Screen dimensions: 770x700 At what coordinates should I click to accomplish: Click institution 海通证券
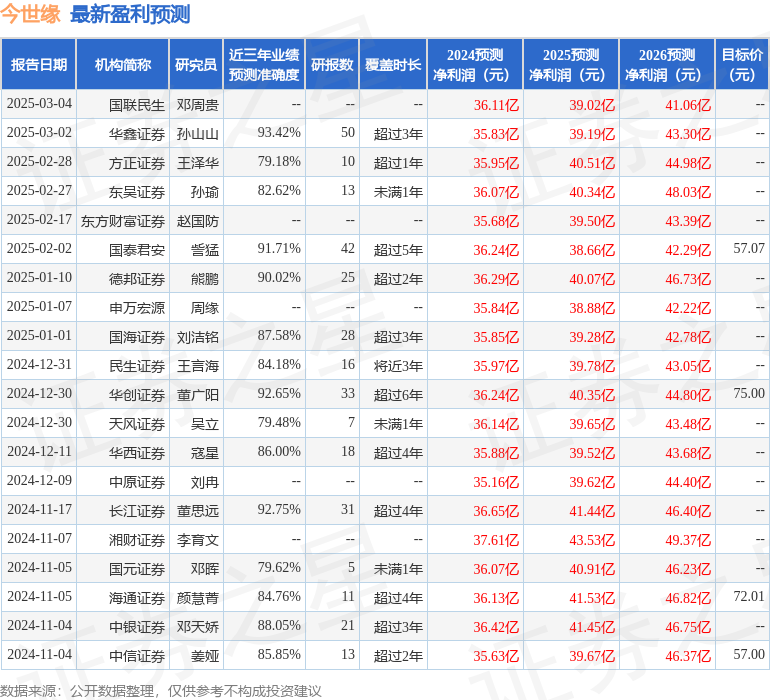(x=137, y=598)
